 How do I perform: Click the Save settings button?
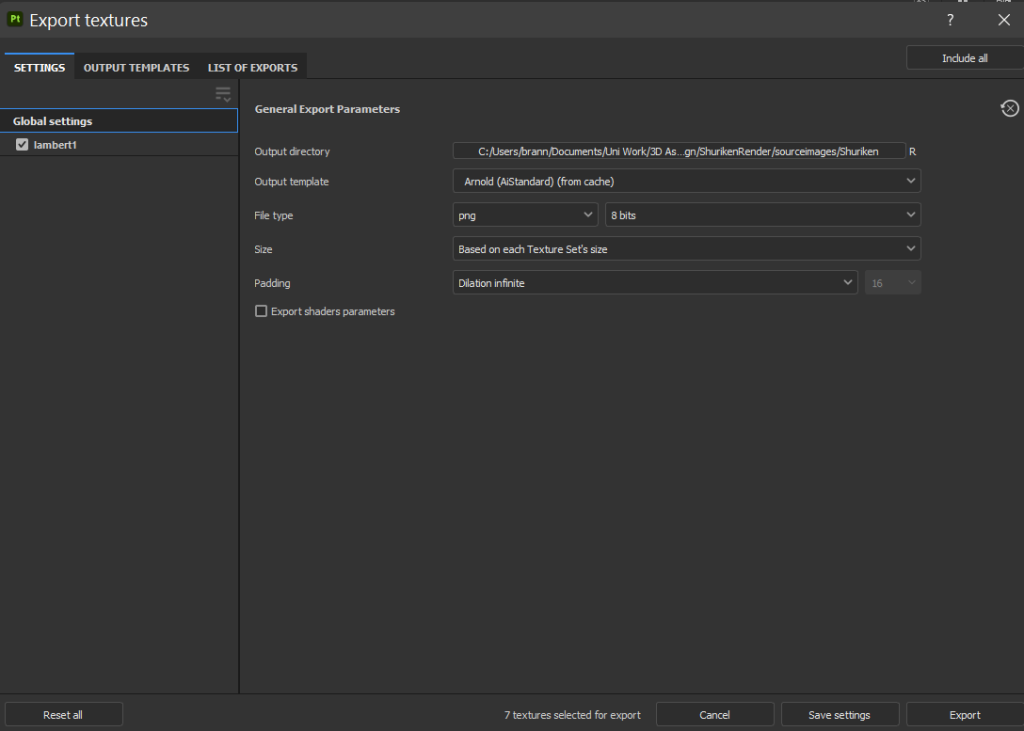coord(839,715)
